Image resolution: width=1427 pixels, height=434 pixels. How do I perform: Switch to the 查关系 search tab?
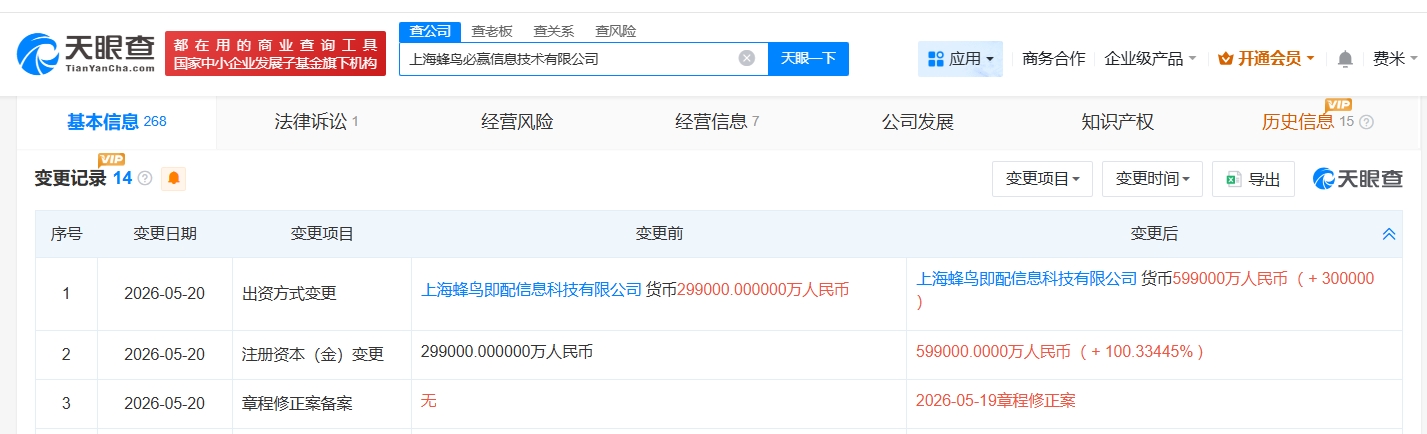[553, 31]
